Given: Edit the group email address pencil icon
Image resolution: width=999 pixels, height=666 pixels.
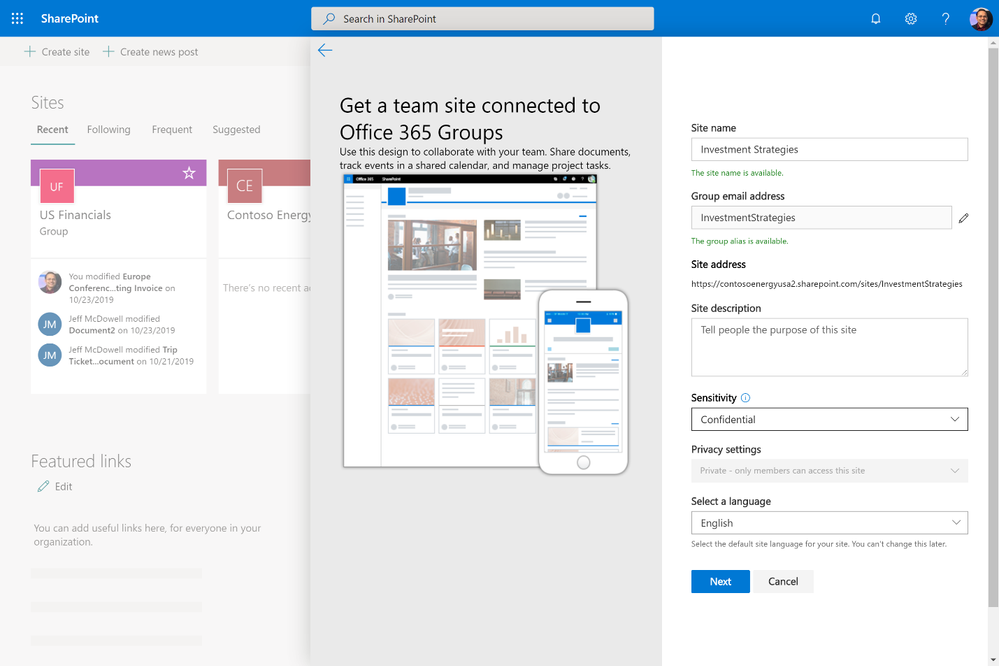Looking at the screenshot, I should tap(963, 218).
